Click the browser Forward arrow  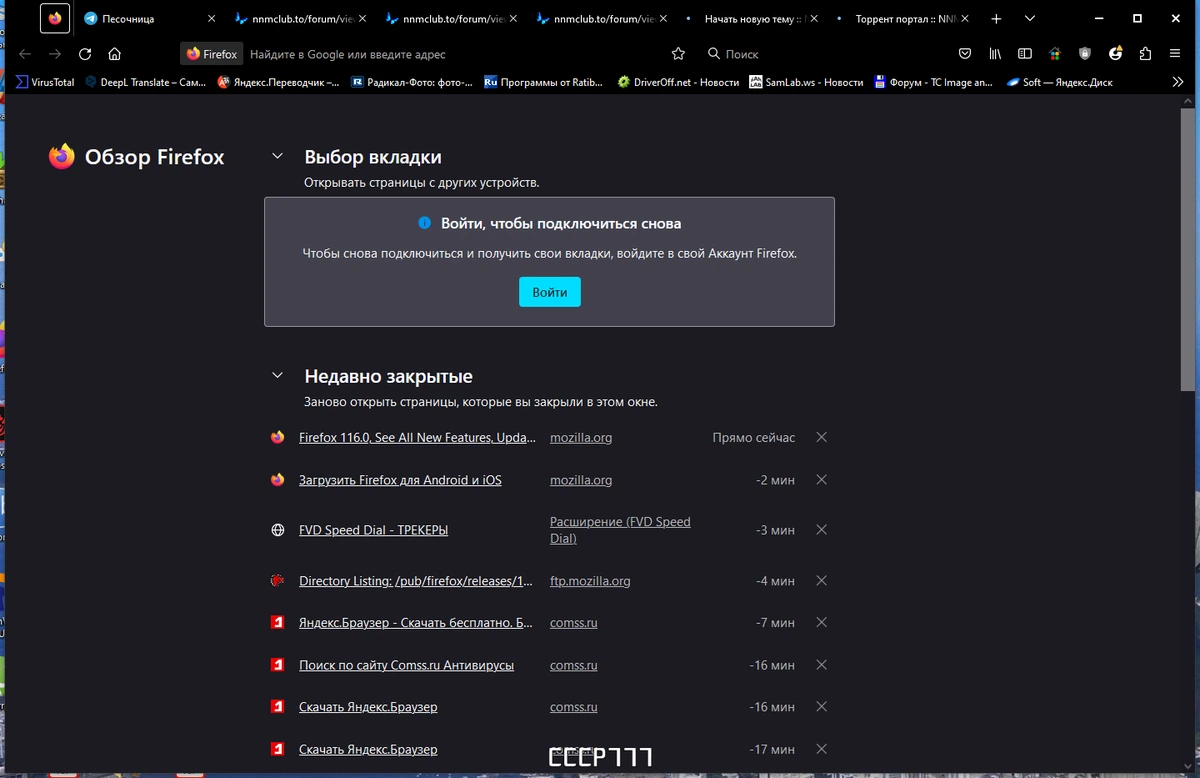pyautogui.click(x=55, y=54)
